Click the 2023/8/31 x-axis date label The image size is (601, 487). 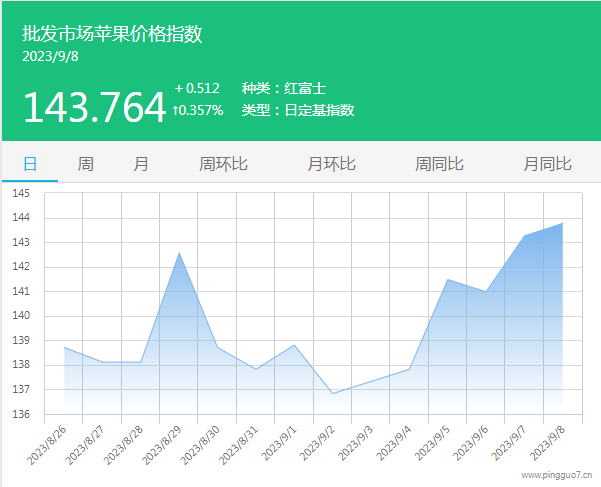[242, 441]
